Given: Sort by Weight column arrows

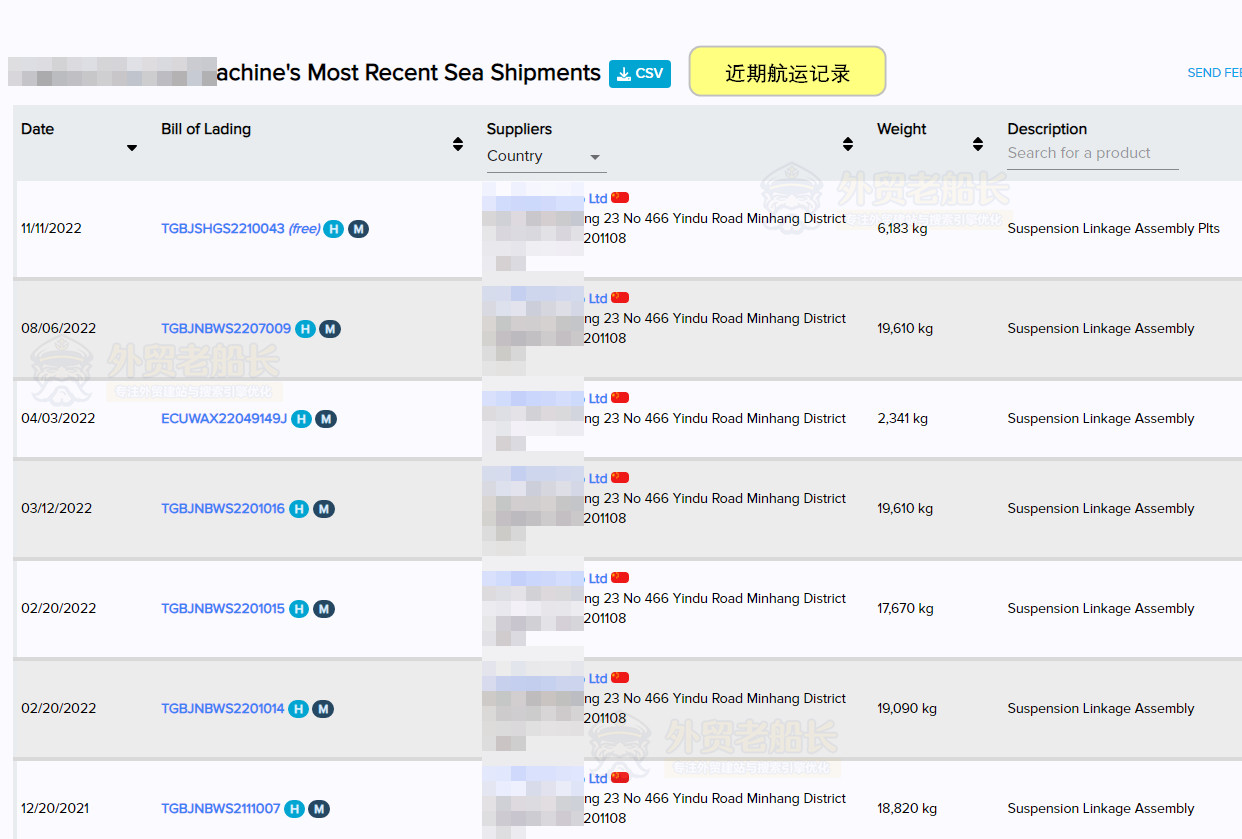Looking at the screenshot, I should pos(978,144).
